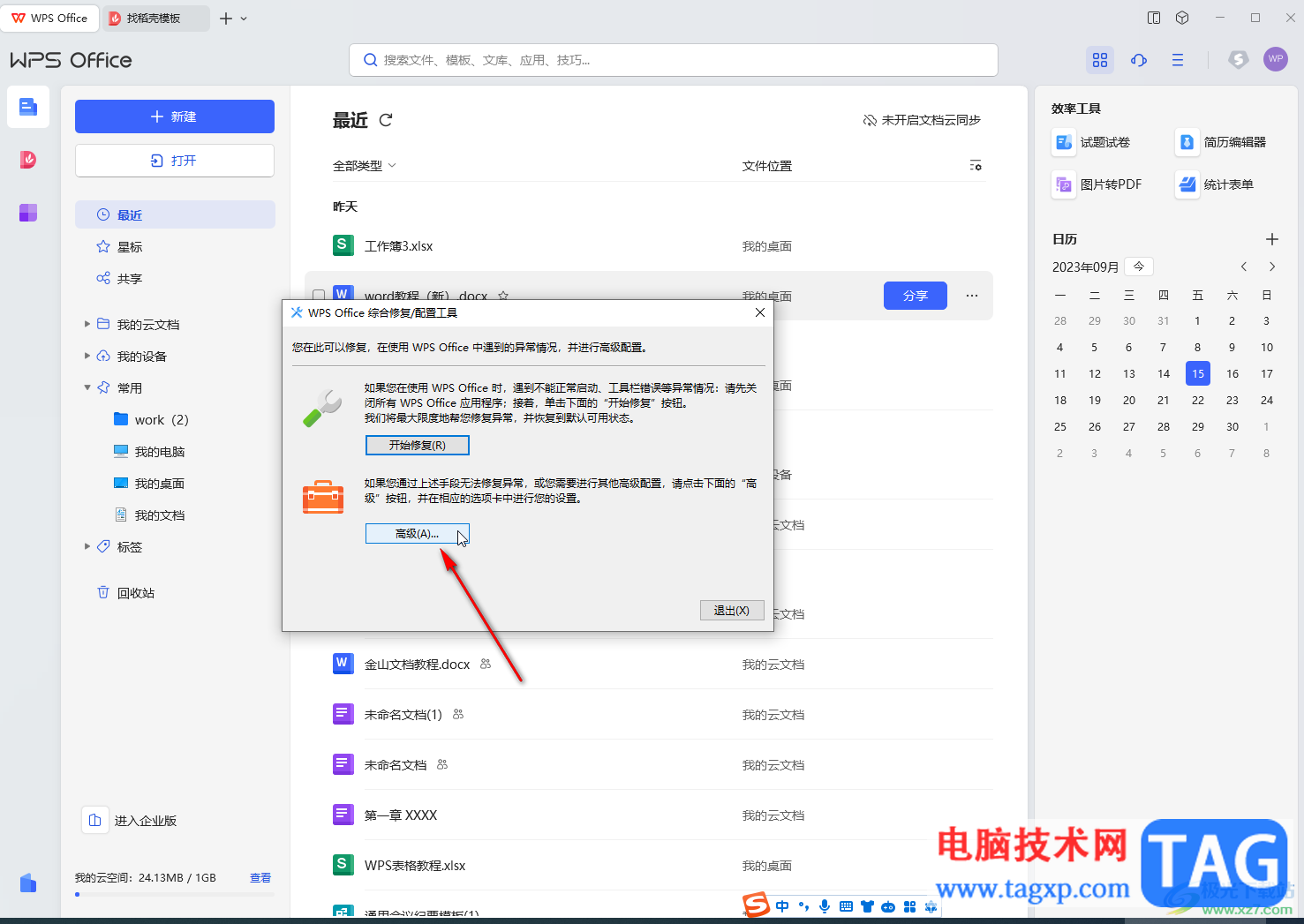1304x924 pixels.
Task: Go to next calendar month
Action: click(x=1272, y=267)
